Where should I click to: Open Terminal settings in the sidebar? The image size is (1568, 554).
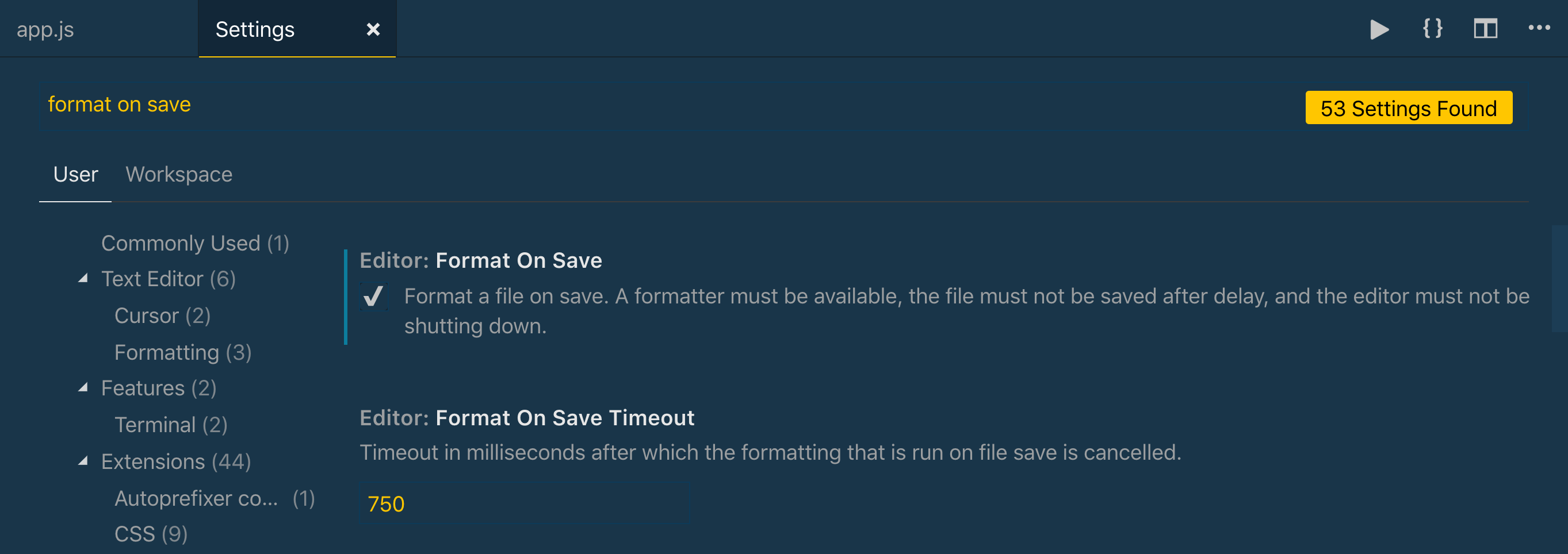tap(170, 425)
